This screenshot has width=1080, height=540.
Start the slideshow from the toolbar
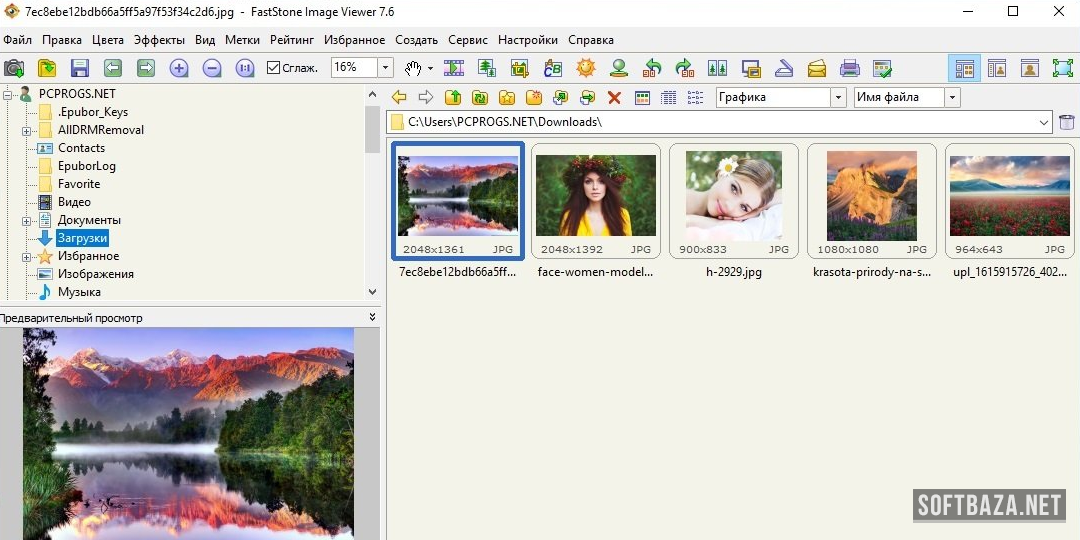(454, 68)
